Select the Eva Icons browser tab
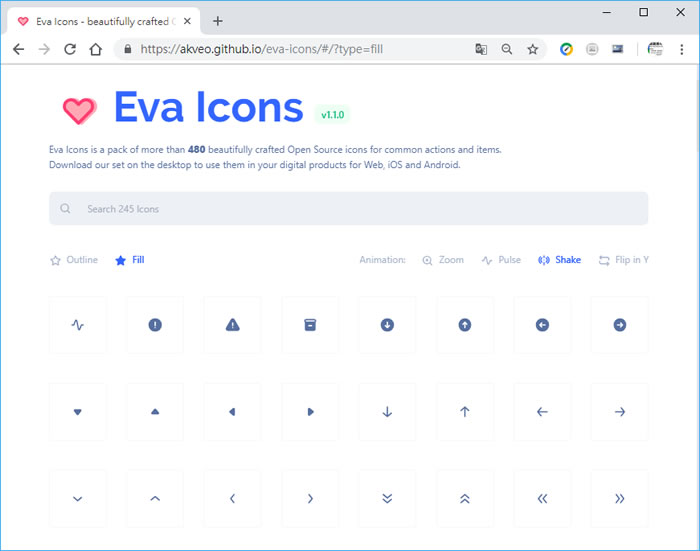The height and width of the screenshot is (551, 700). (x=104, y=21)
